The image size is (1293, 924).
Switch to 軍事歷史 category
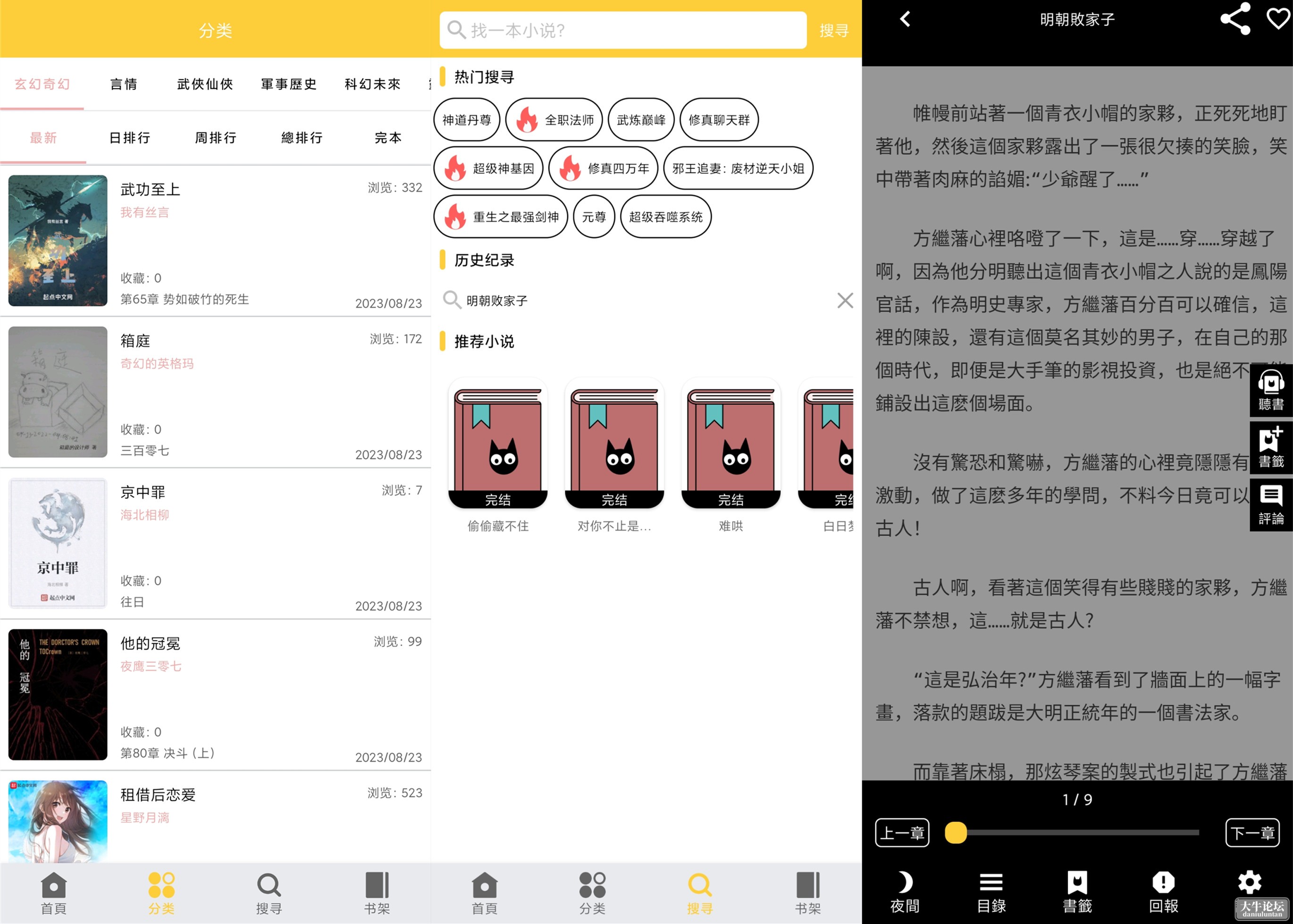point(288,84)
